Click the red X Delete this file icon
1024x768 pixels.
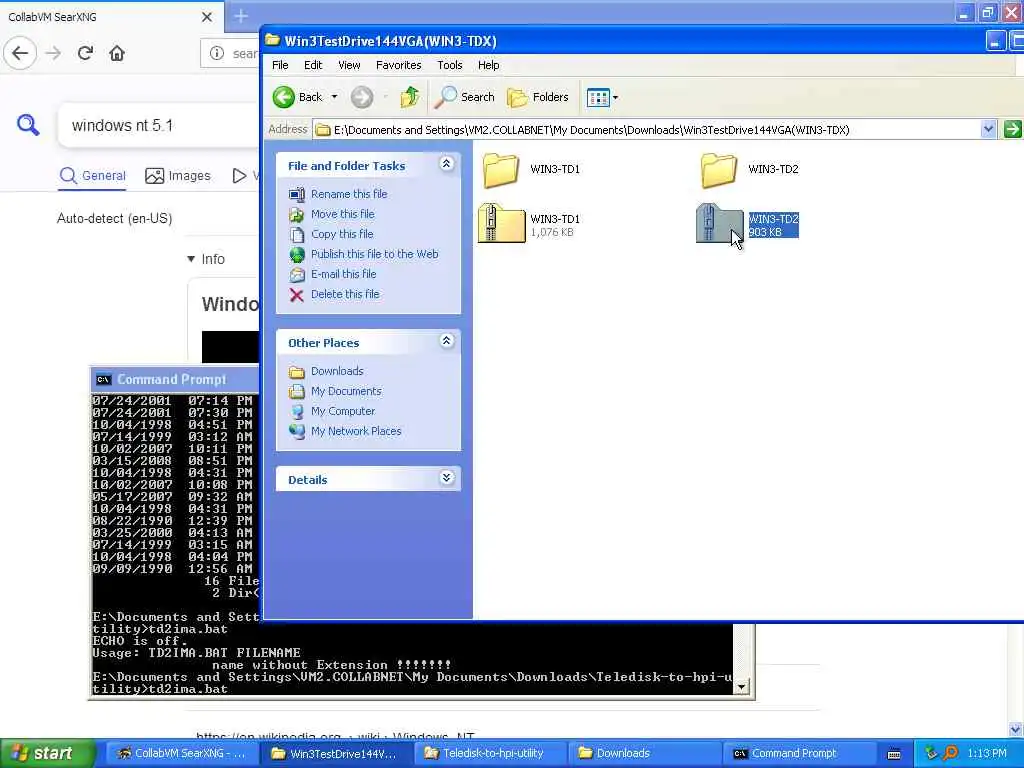pyautogui.click(x=296, y=295)
